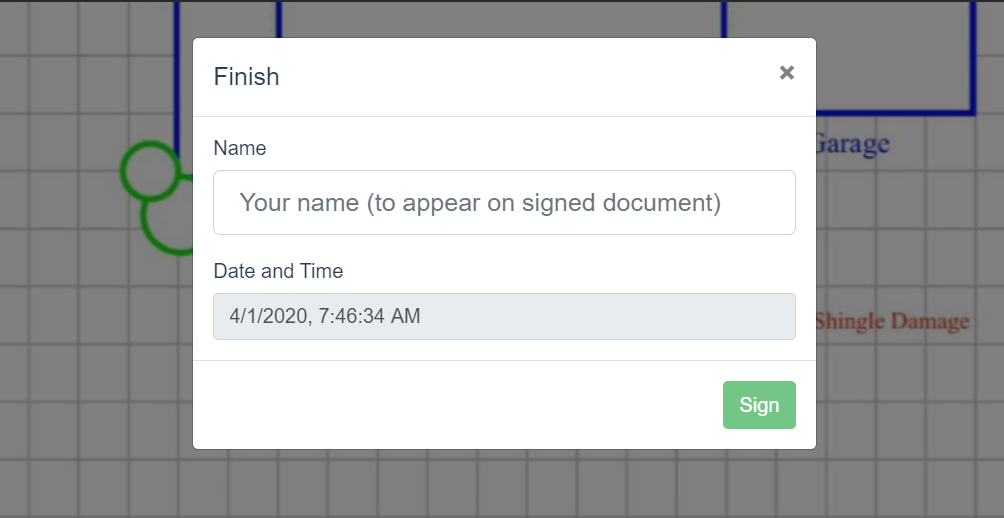Viewport: 1004px width, 518px height.
Task: Click the empty footer area left of Sign
Action: click(458, 405)
